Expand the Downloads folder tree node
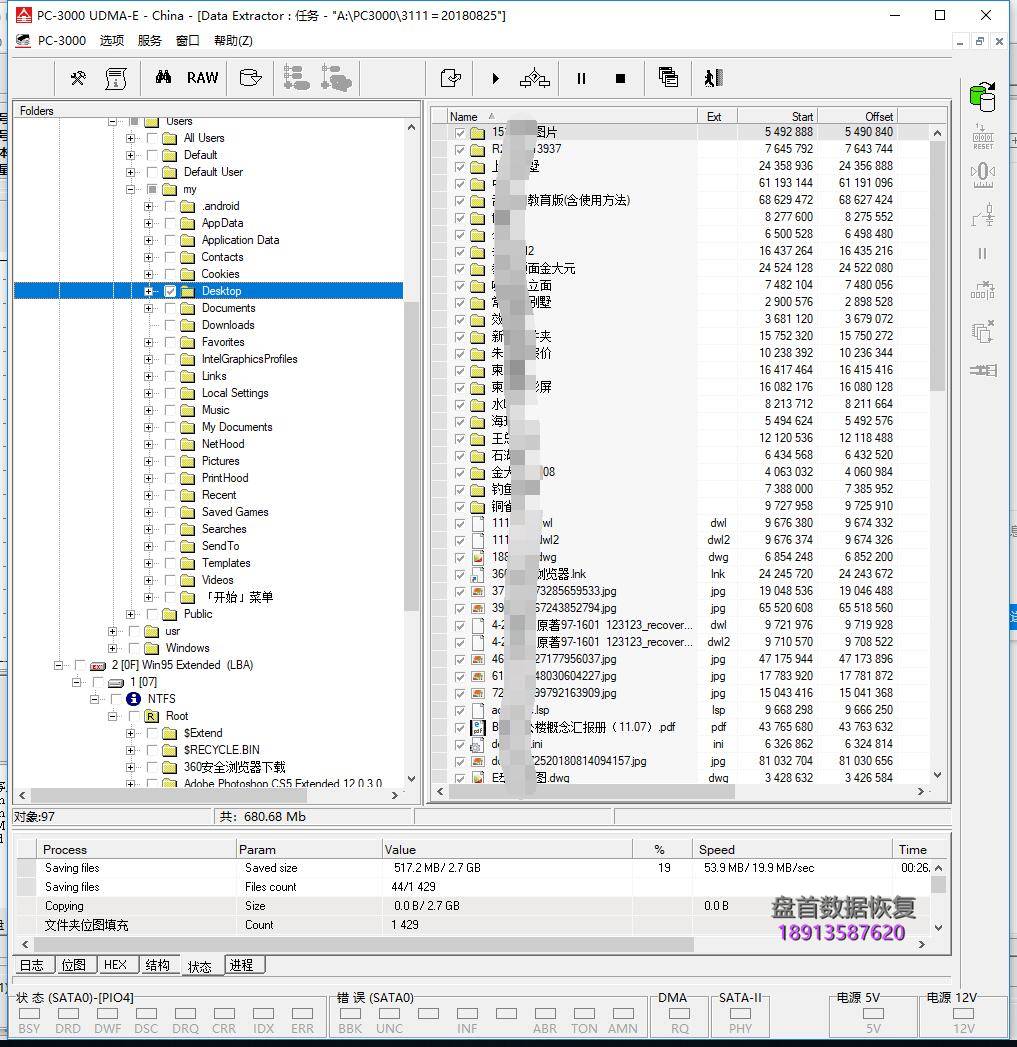 (149, 325)
